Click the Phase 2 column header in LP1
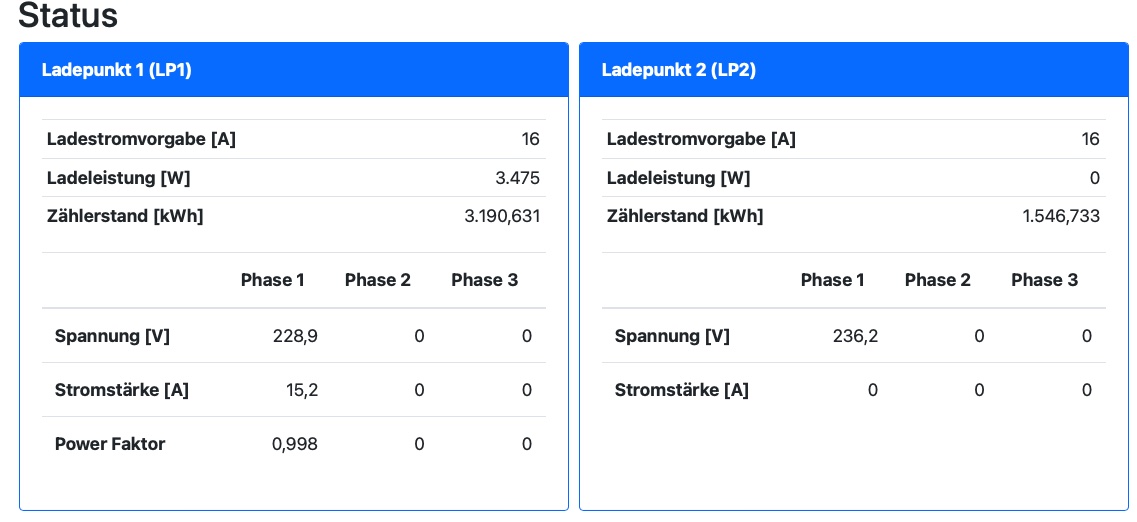1137x522 pixels. pyautogui.click(x=377, y=280)
